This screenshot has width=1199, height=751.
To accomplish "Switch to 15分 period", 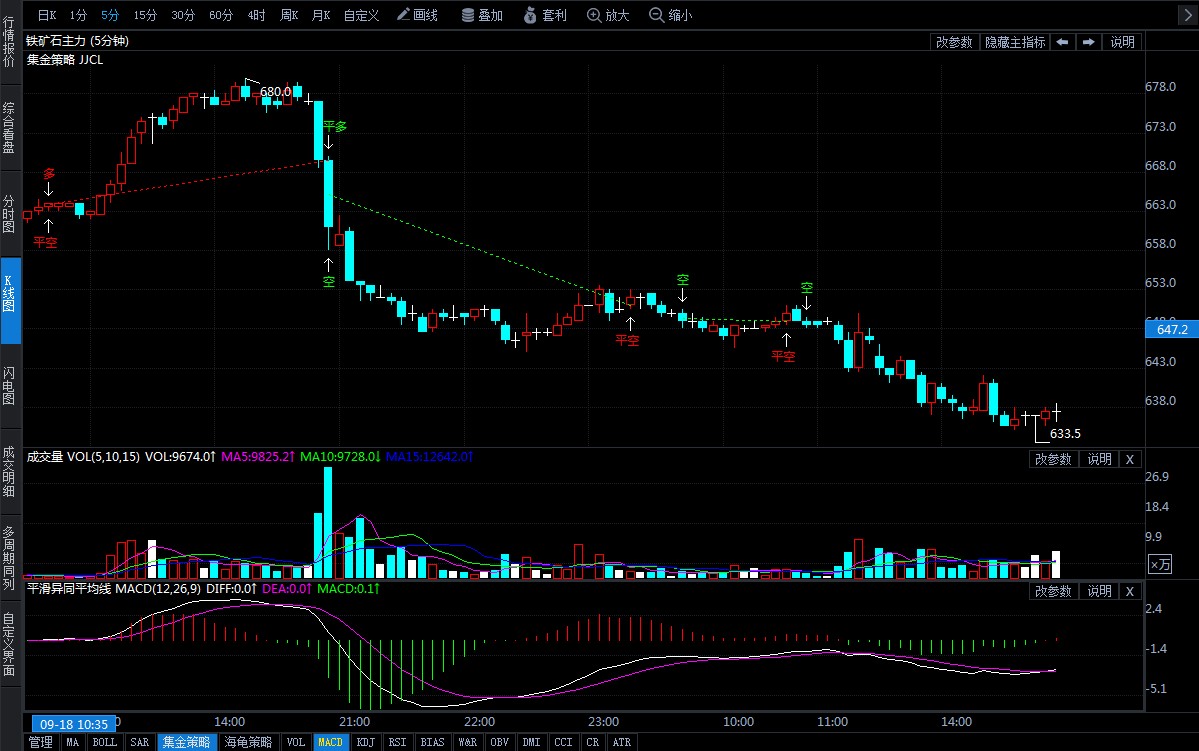I will tap(145, 15).
